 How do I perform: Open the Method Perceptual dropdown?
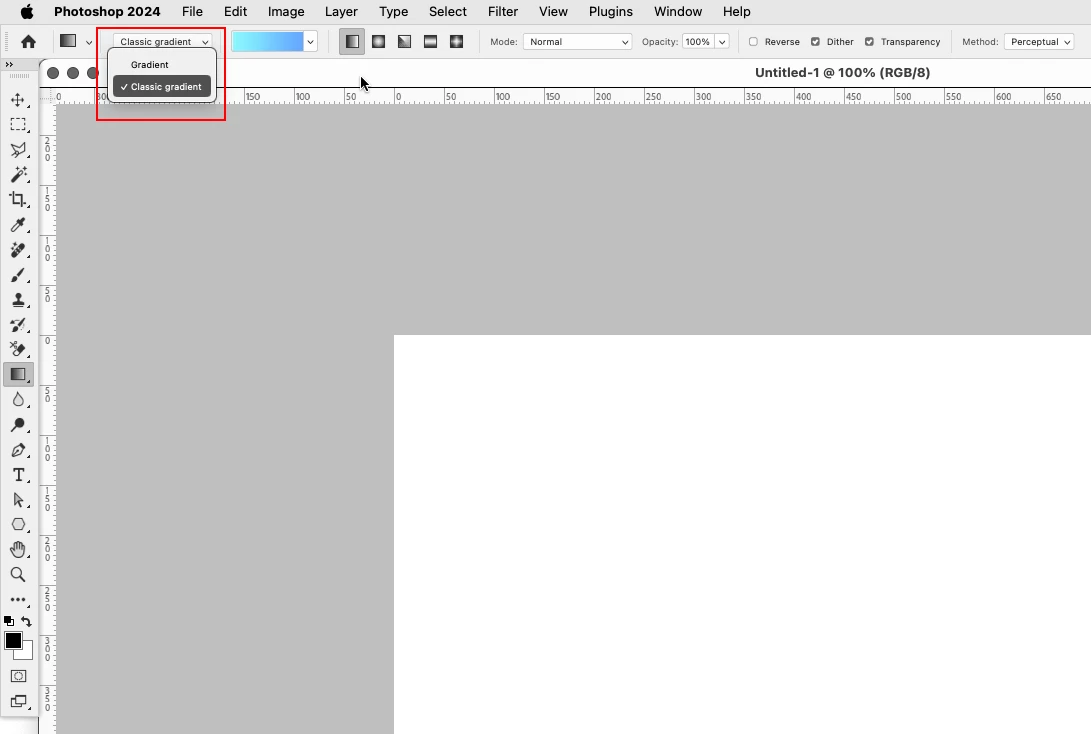tap(1039, 42)
